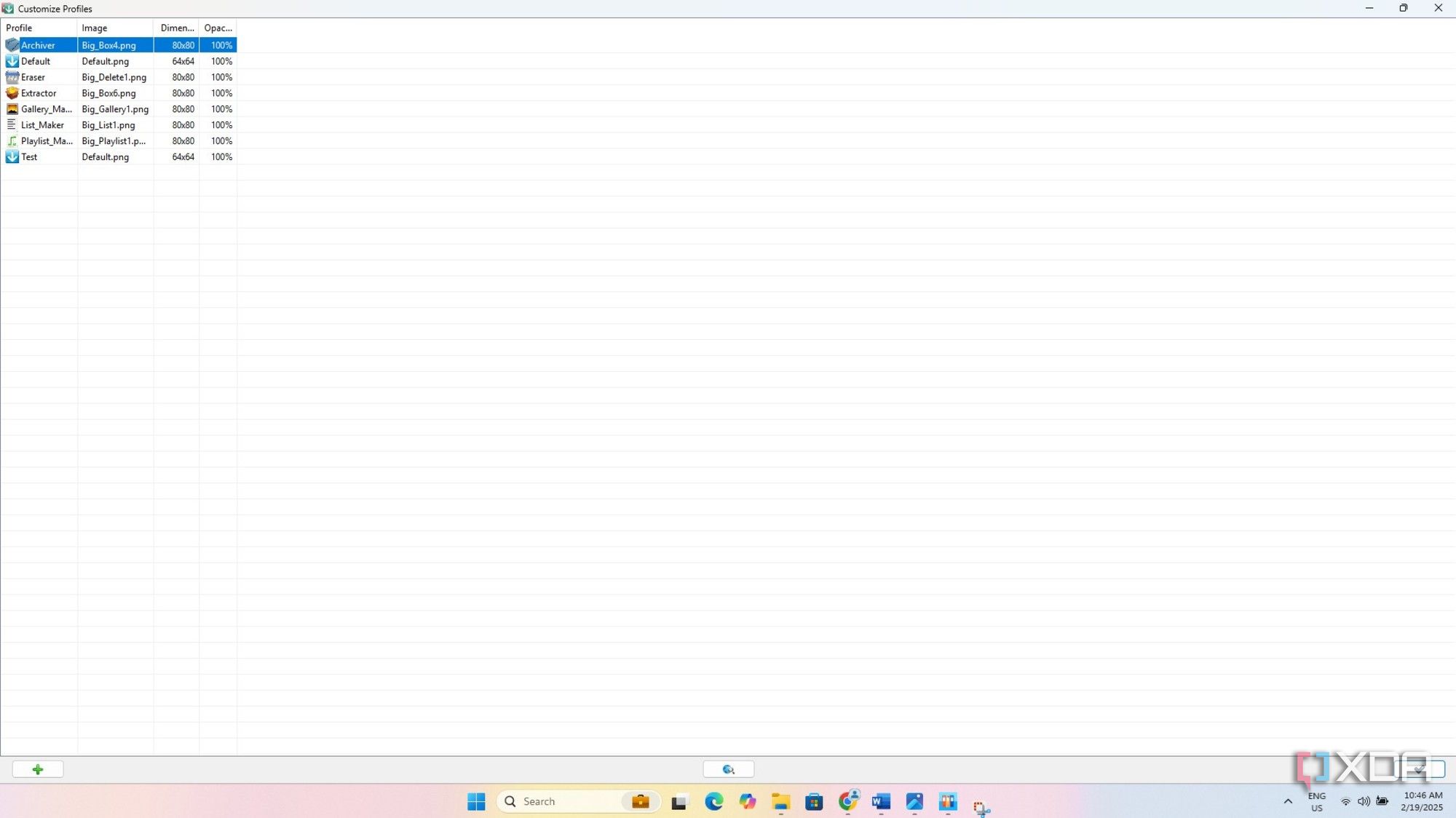Open the ENG US language selector
Viewport: 1456px width, 818px height.
(1315, 801)
